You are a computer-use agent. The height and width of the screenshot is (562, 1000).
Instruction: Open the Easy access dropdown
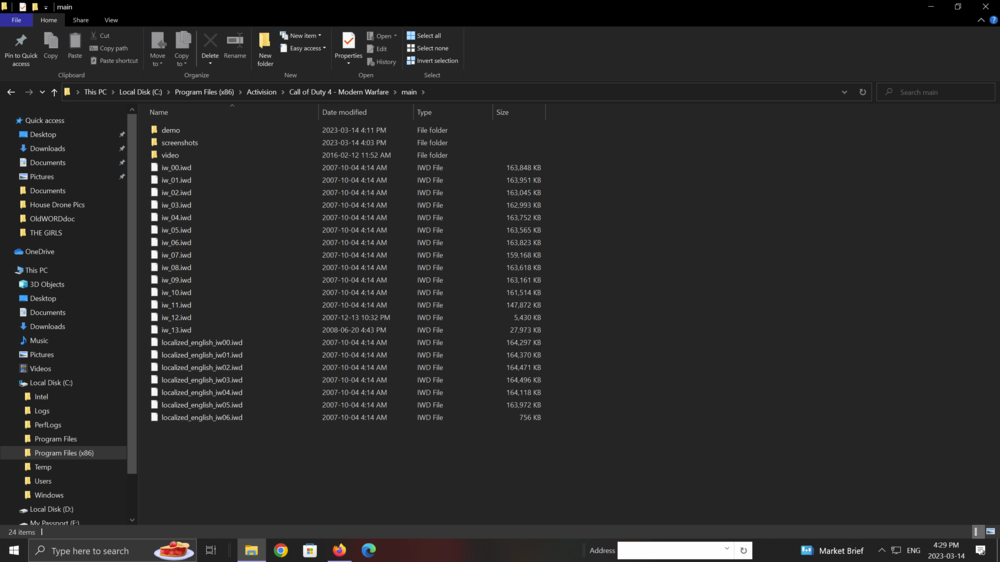304,48
